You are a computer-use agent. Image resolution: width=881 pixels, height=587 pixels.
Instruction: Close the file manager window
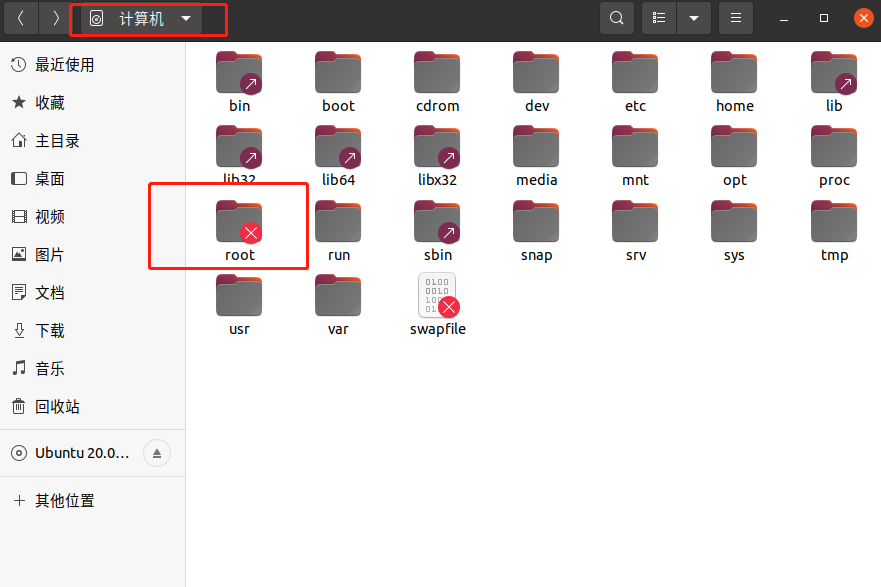coord(864,19)
